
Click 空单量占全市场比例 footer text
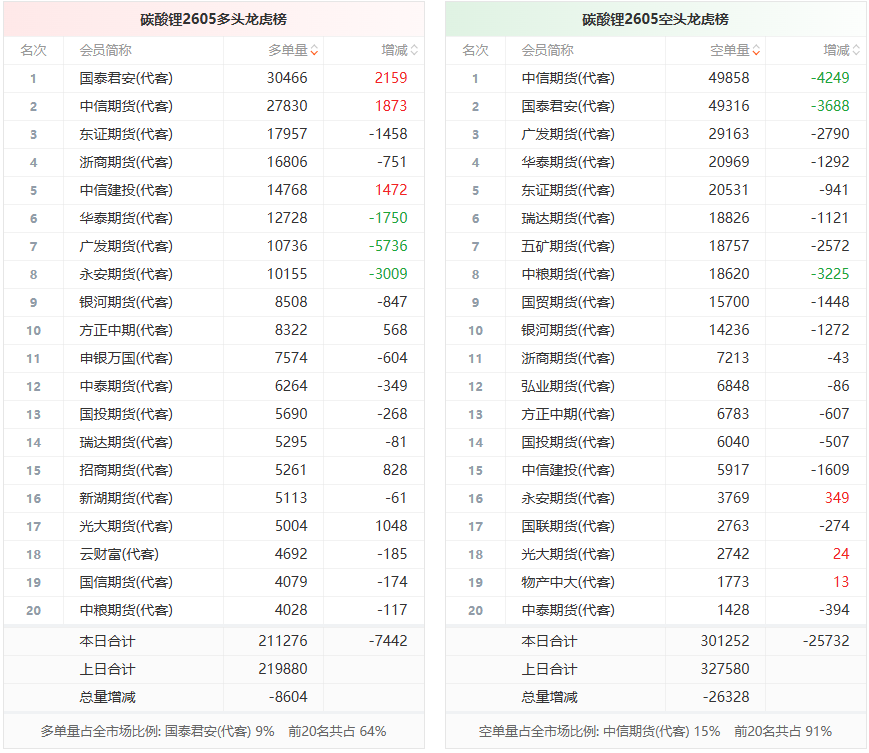(655, 732)
